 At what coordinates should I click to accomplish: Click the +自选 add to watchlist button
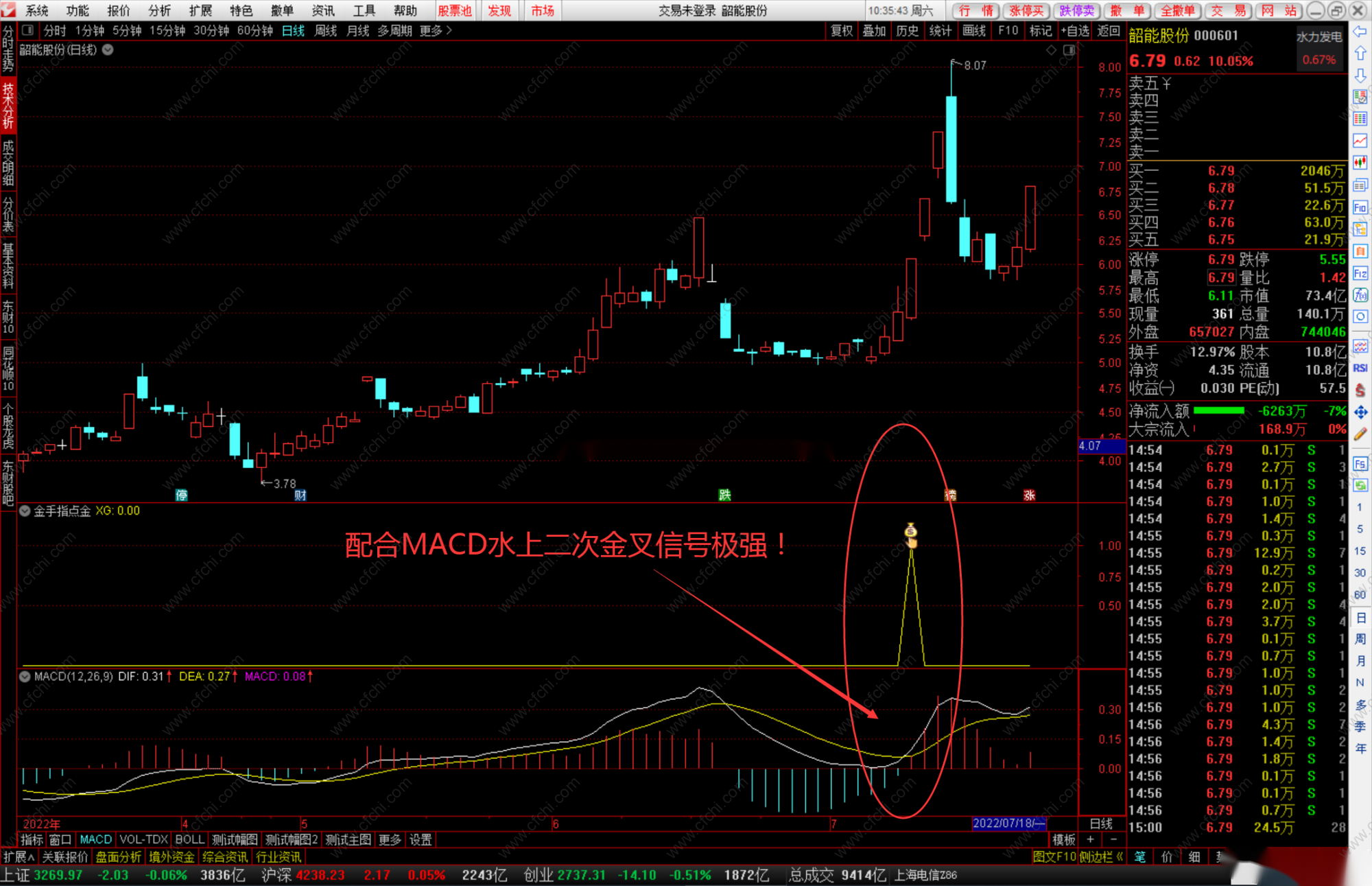(1074, 30)
